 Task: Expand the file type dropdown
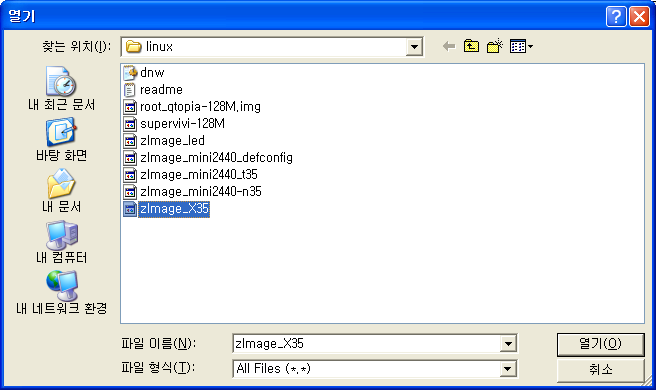[508, 369]
